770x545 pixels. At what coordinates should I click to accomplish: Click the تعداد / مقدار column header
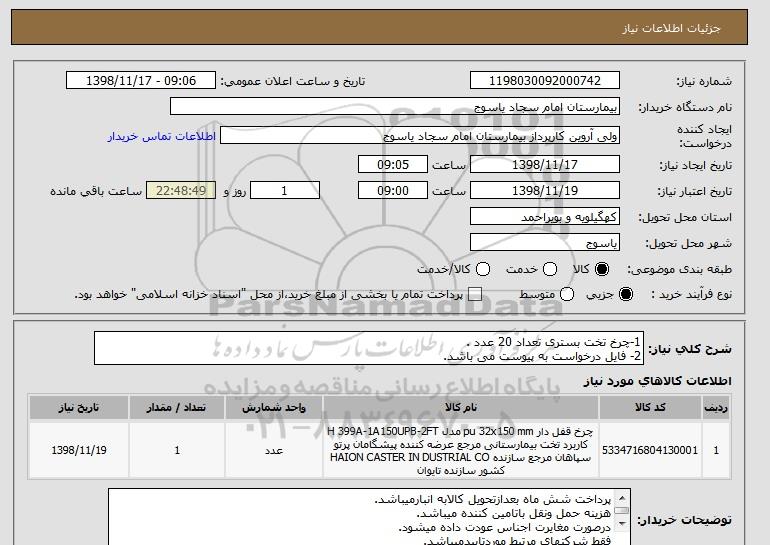coord(177,408)
